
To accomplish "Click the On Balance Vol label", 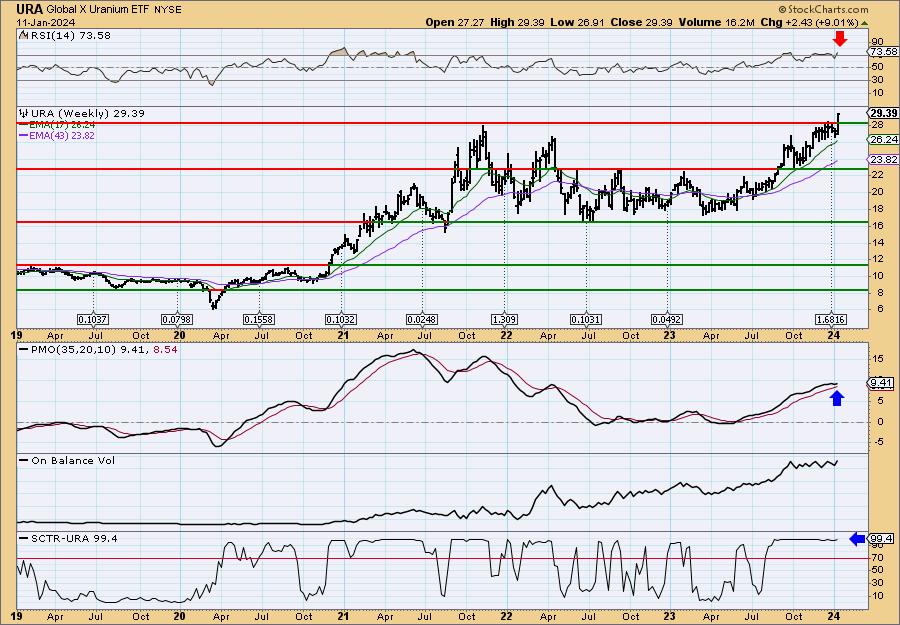I will tap(73, 460).
